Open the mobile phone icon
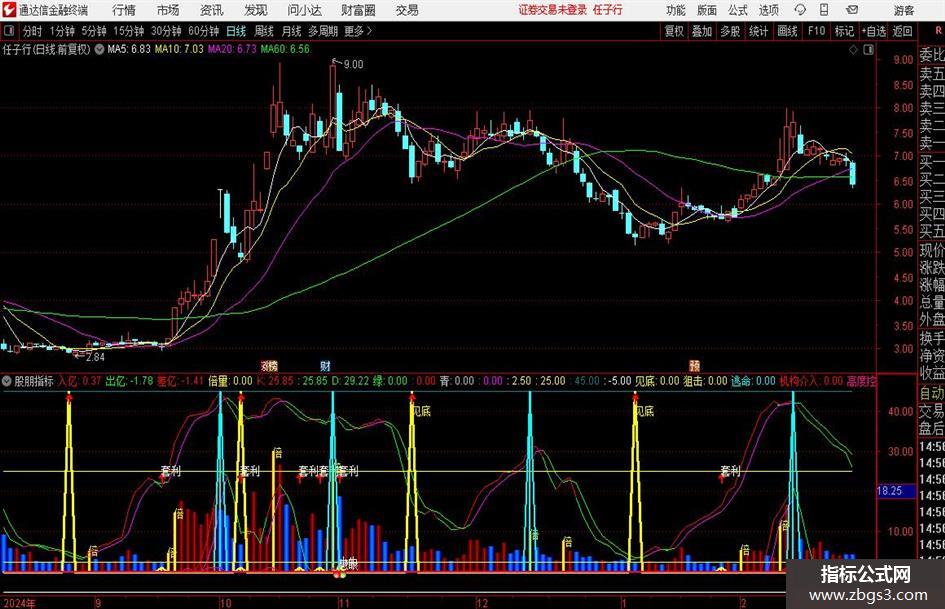This screenshot has width=945, height=609. 824,10
